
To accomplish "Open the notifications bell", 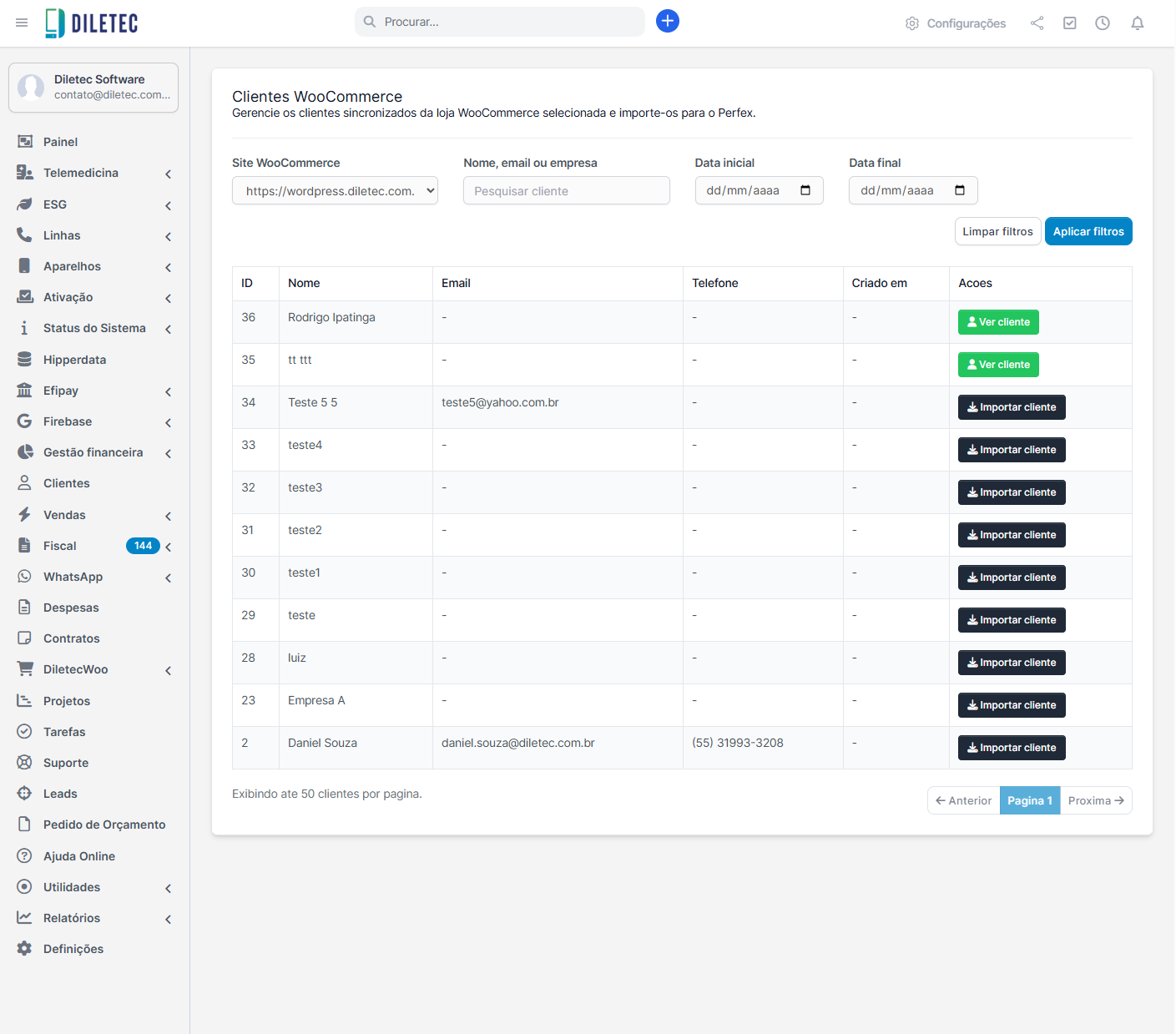I will 1137,23.
